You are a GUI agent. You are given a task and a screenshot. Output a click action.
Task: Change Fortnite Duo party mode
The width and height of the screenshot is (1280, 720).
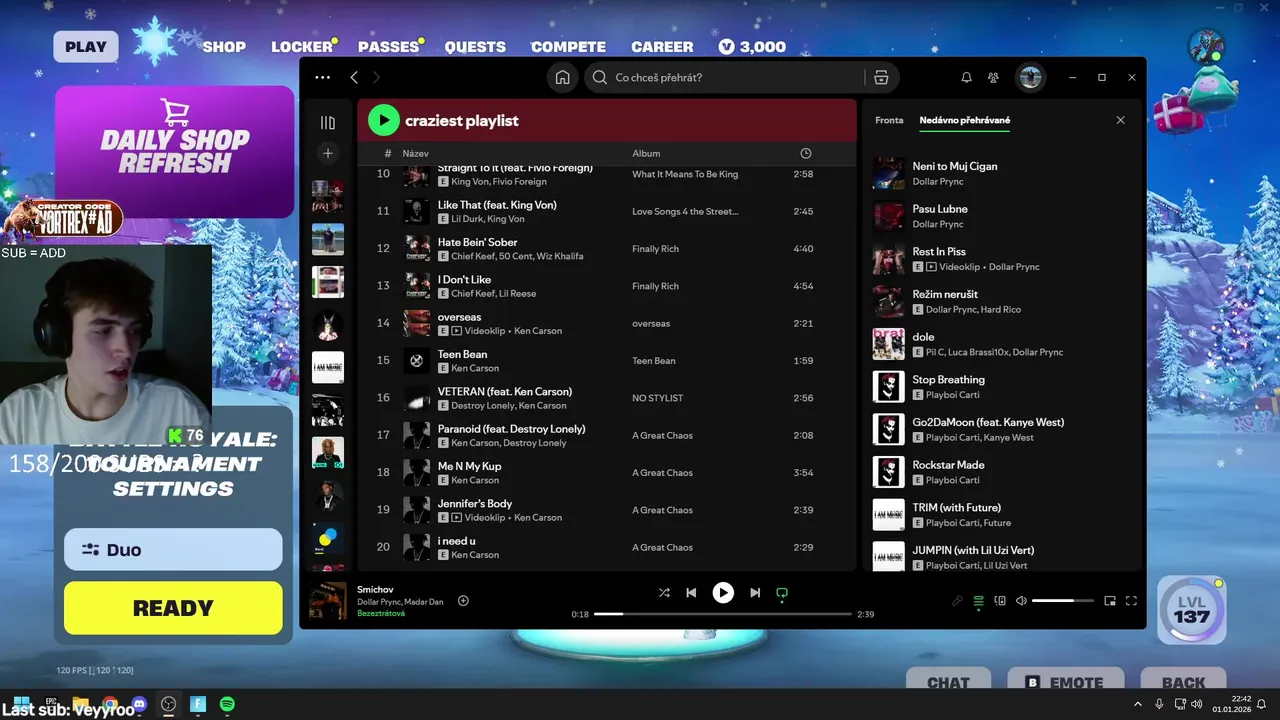pyautogui.click(x=173, y=549)
